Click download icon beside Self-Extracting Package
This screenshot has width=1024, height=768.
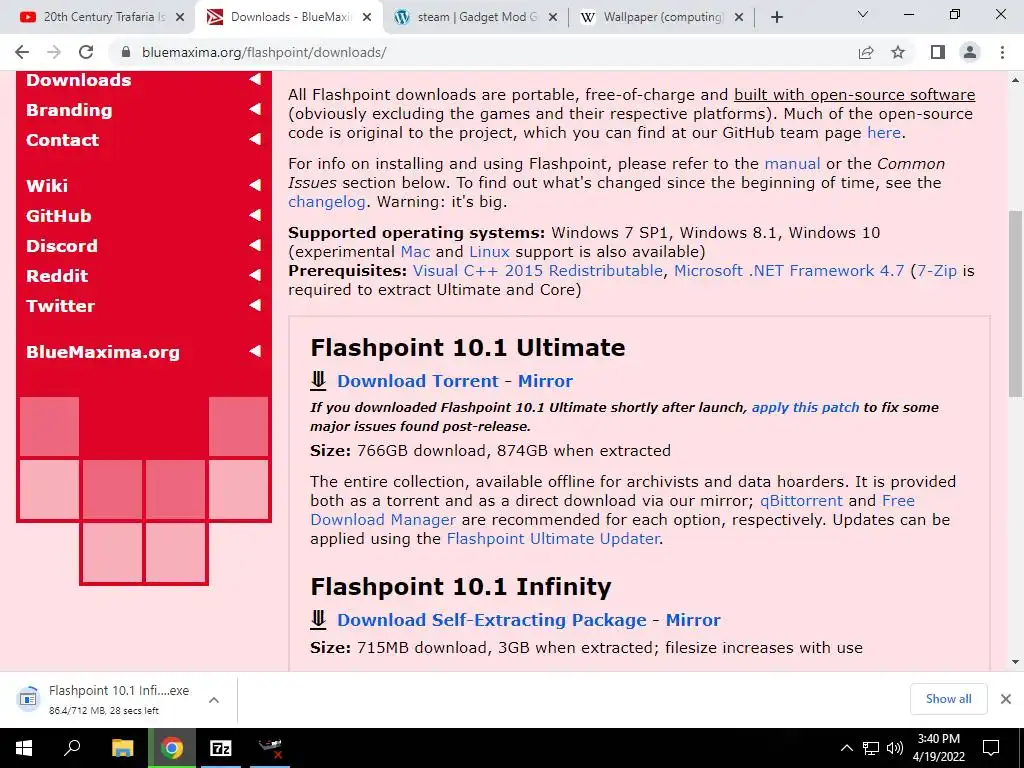point(318,619)
